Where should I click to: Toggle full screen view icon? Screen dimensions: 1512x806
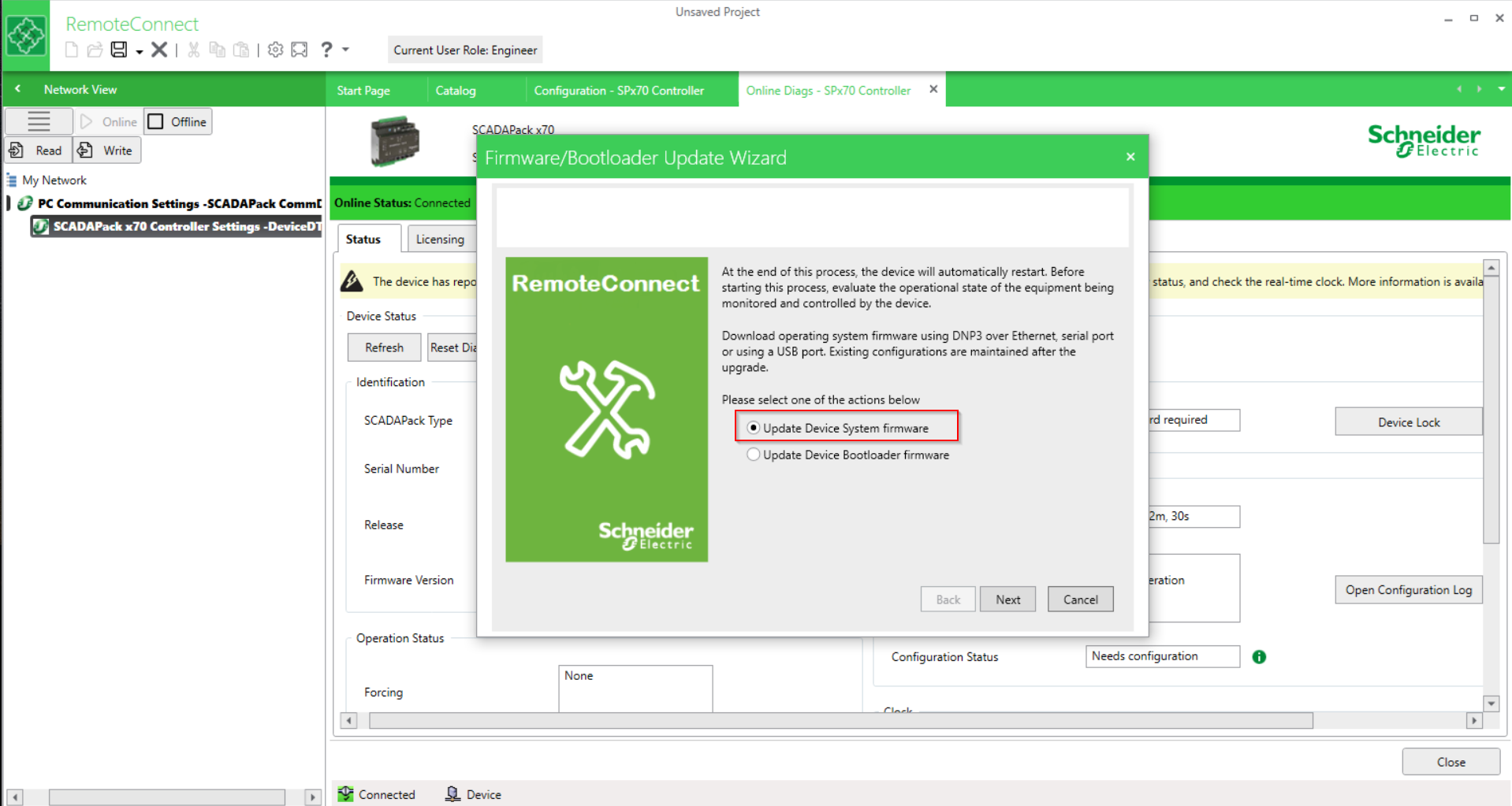pos(300,50)
